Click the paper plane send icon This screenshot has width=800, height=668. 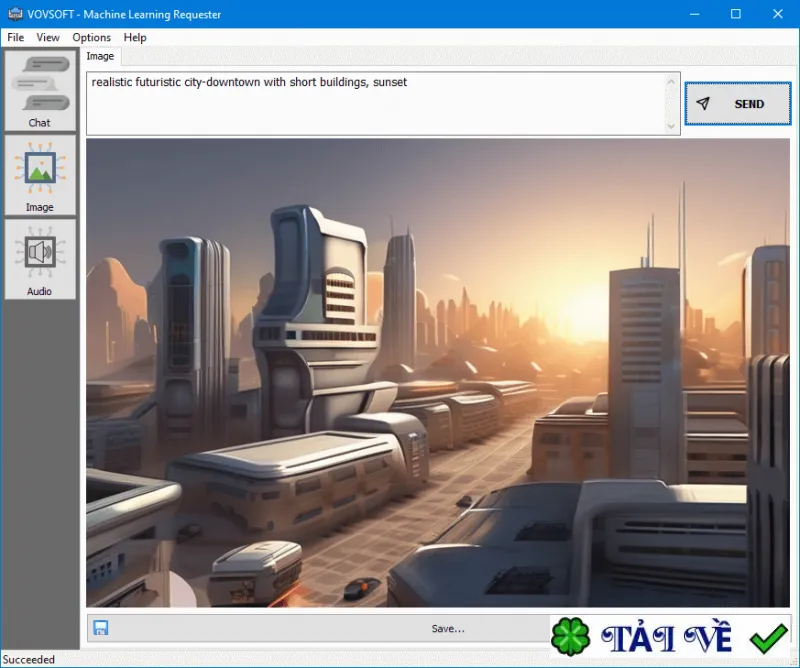click(703, 104)
